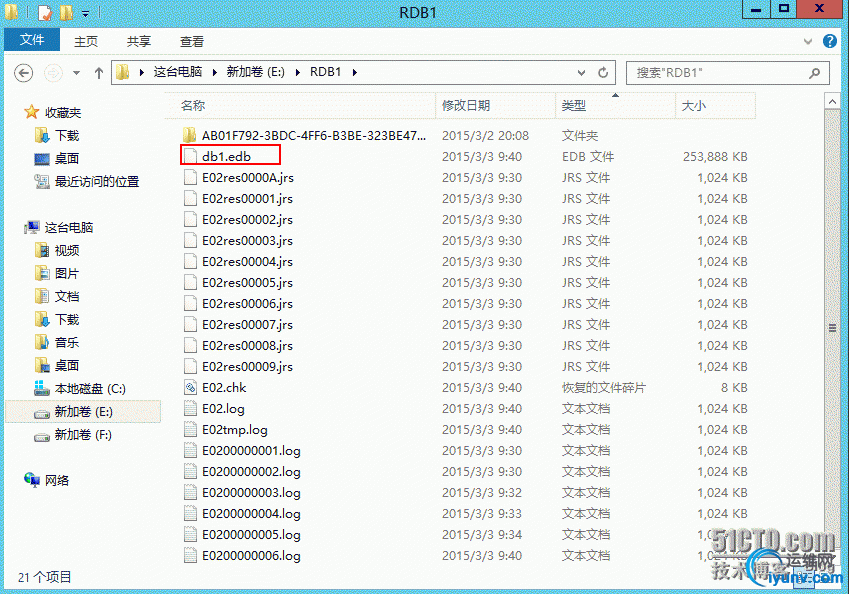Open the address bar history dropdown
The image size is (849, 594).
tap(581, 73)
